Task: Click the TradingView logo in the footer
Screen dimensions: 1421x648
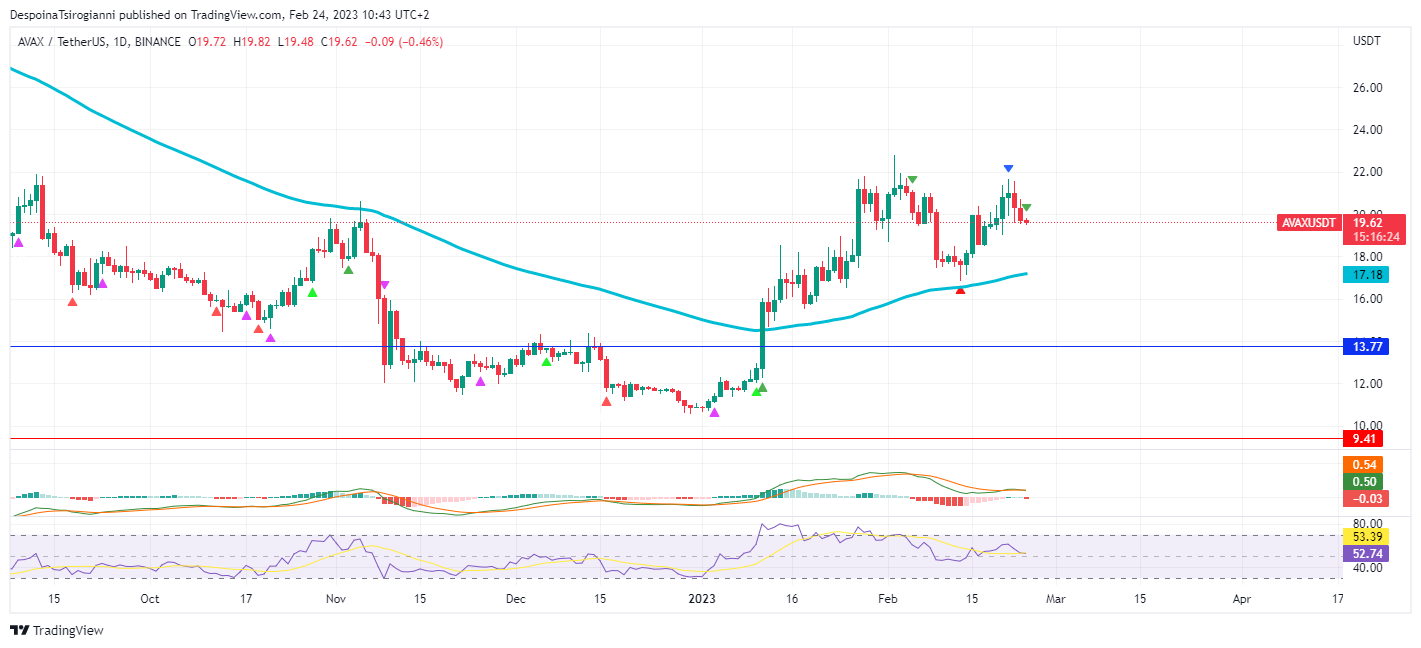Action: tap(56, 631)
